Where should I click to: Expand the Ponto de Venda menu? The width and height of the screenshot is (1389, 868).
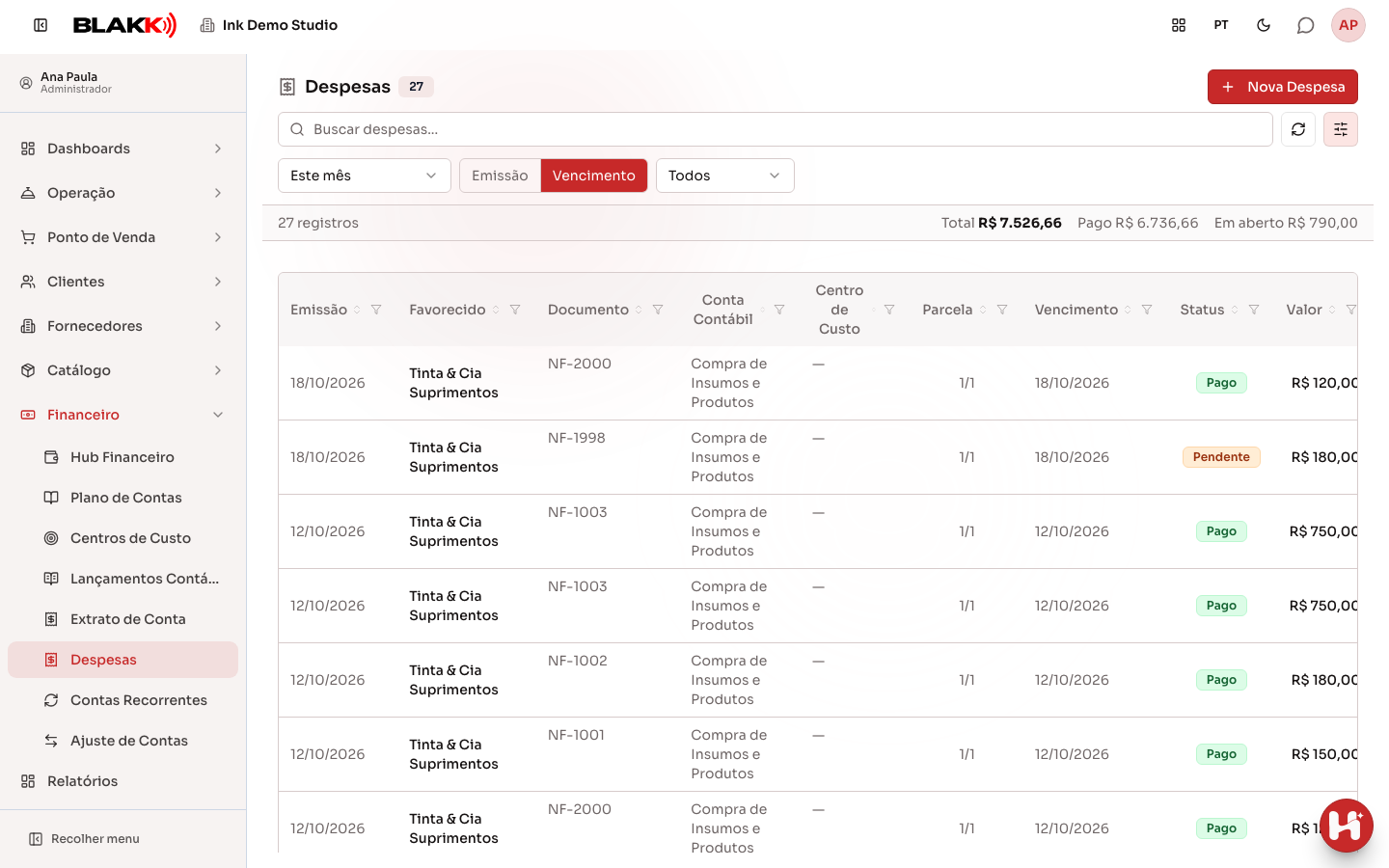[123, 237]
